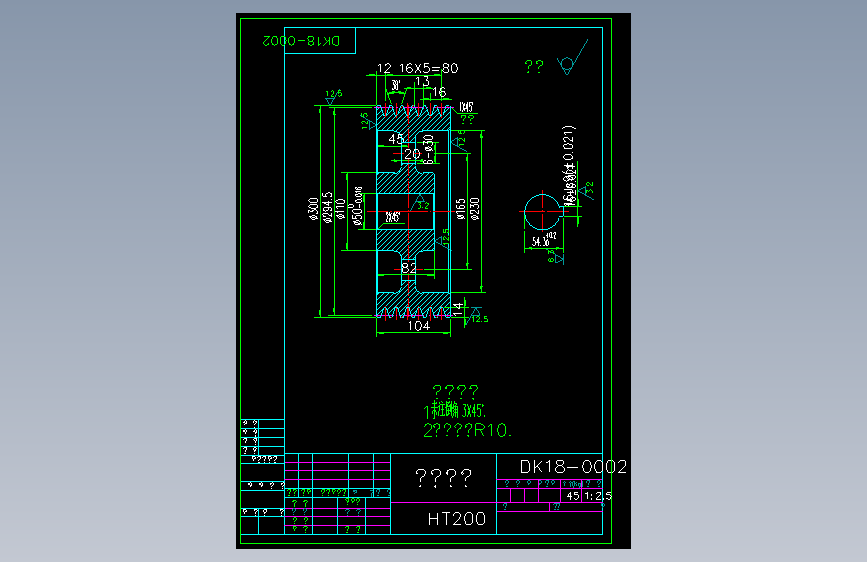
Task: Click the 82 dimension near the lower web
Action: (x=409, y=268)
